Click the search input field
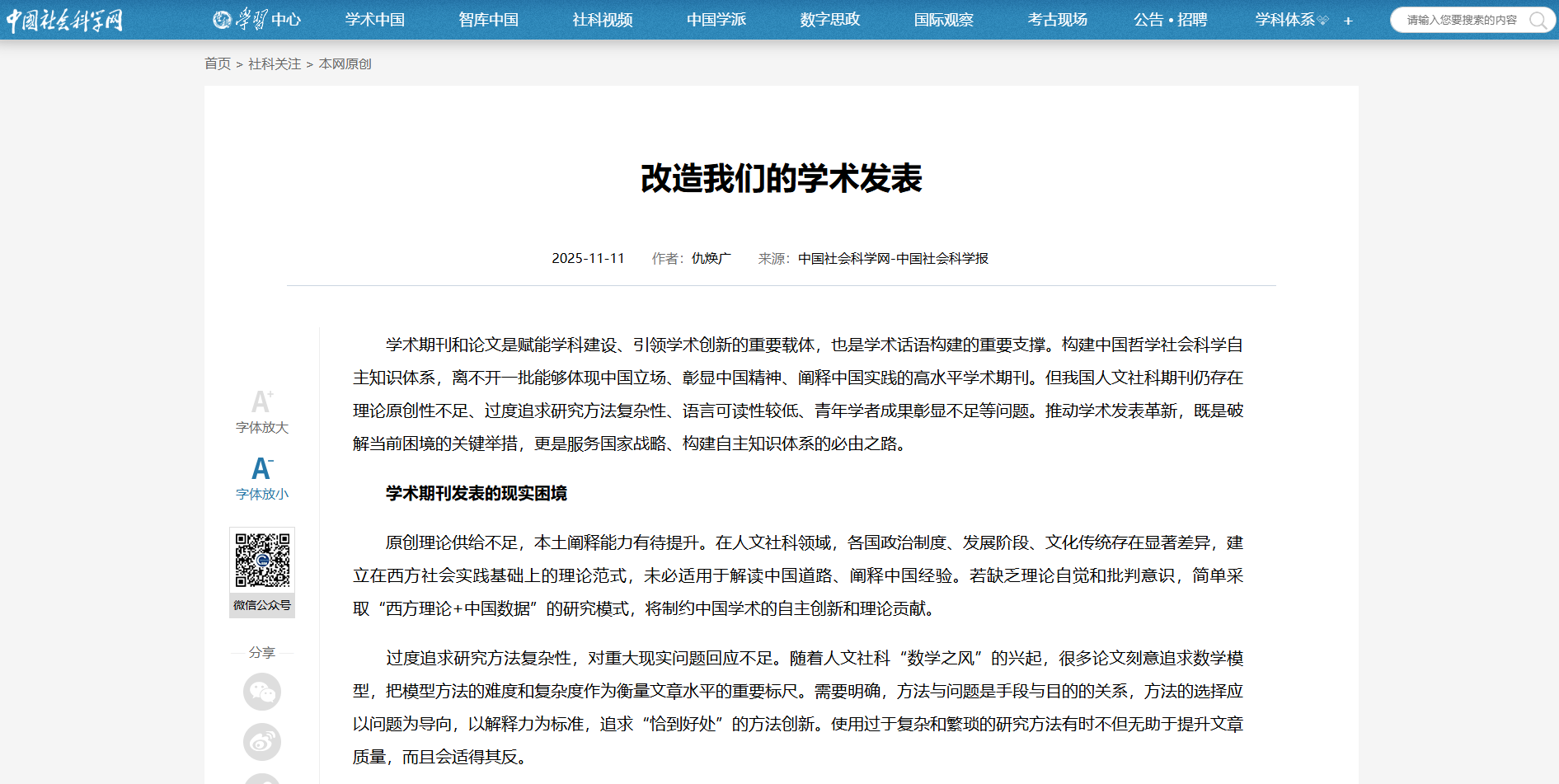 pyautogui.click(x=1461, y=20)
